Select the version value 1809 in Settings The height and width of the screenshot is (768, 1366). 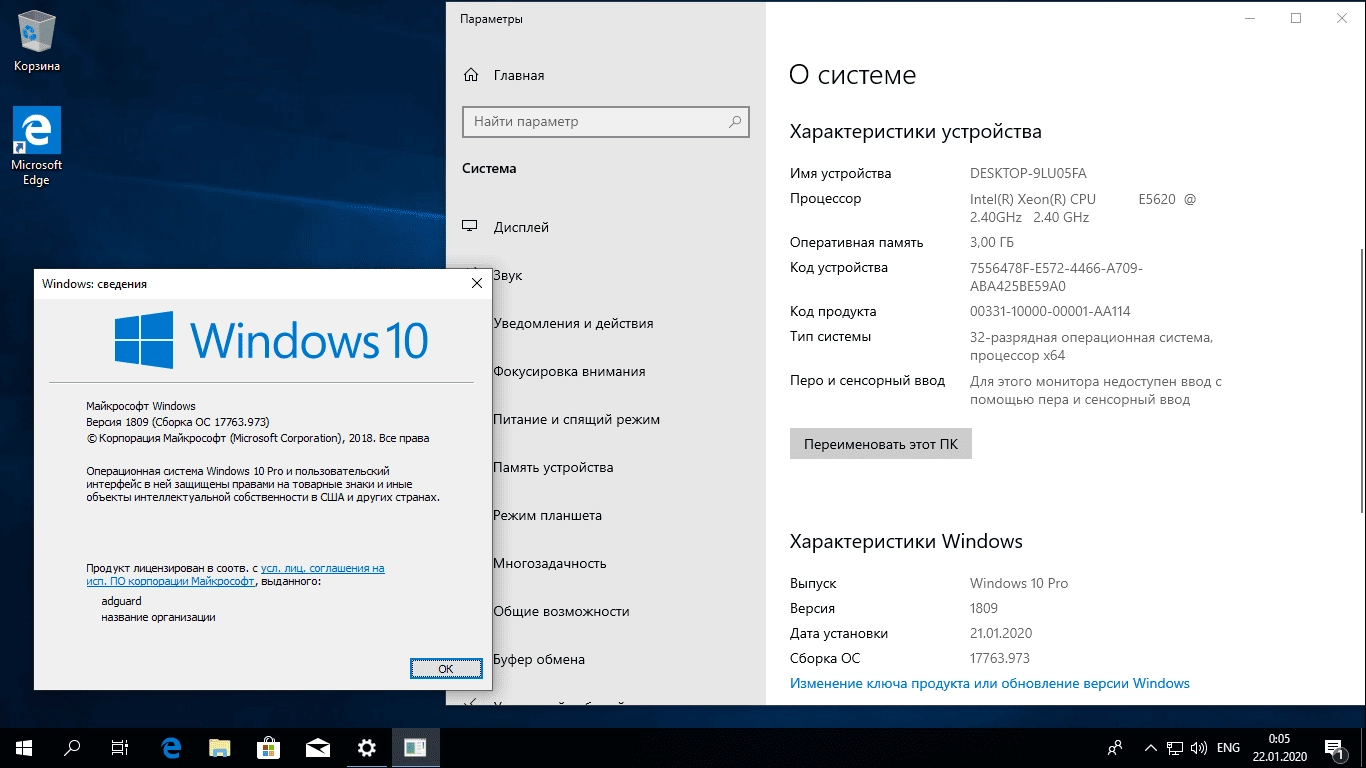tap(984, 608)
